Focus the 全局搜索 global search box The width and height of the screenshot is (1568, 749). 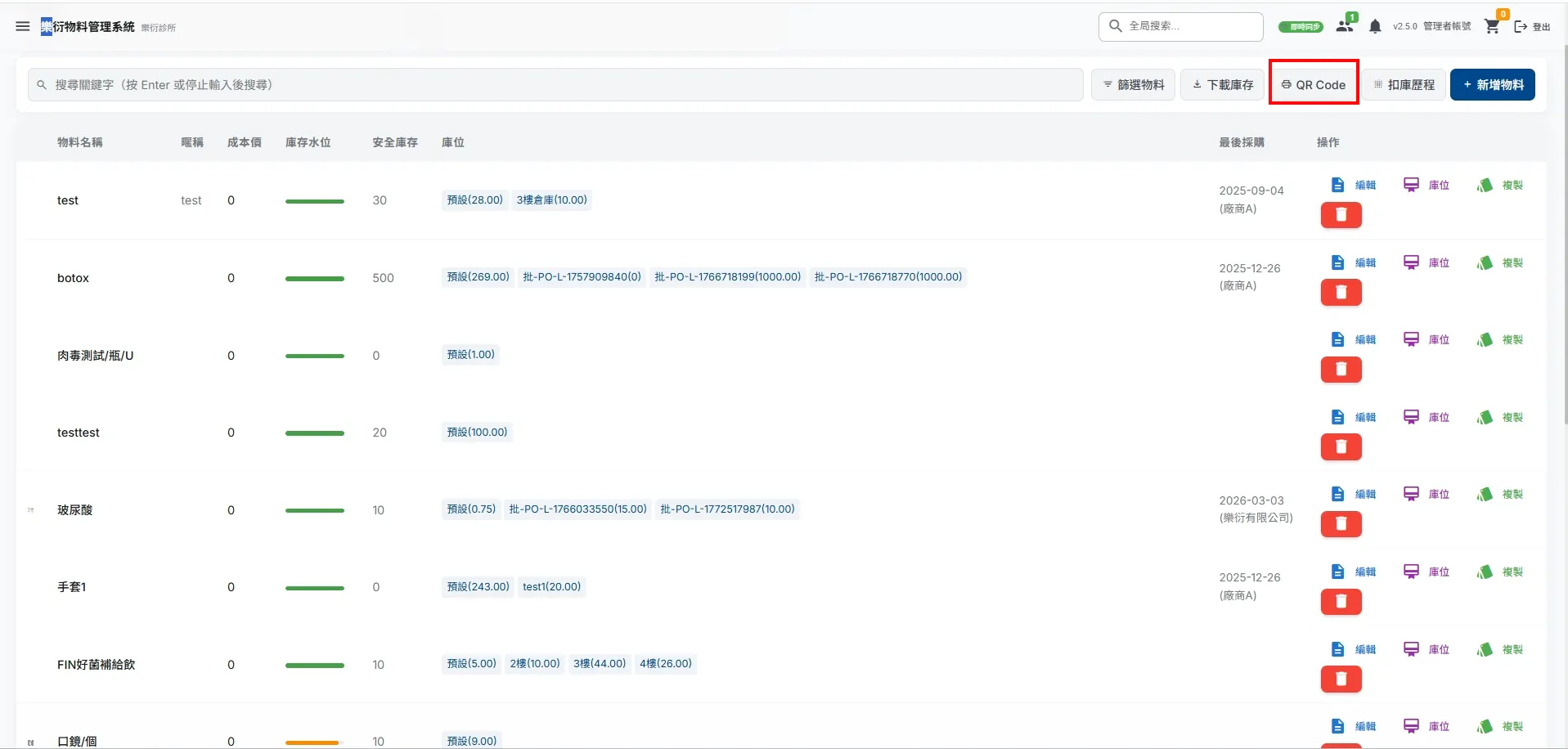click(x=1181, y=26)
